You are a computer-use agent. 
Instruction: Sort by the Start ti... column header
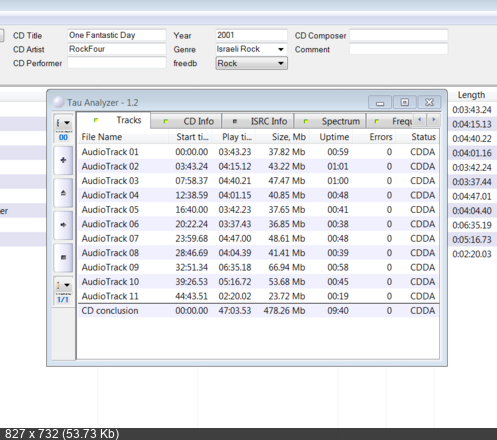point(190,137)
